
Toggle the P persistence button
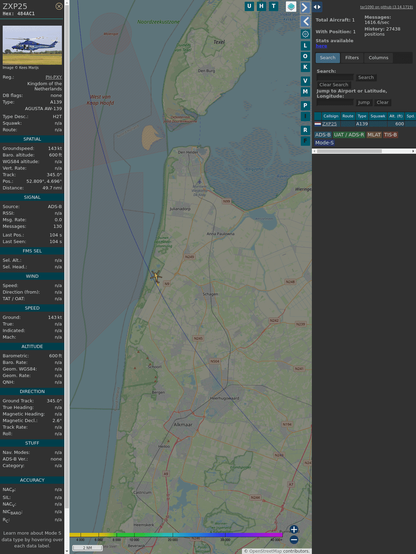coord(305,105)
